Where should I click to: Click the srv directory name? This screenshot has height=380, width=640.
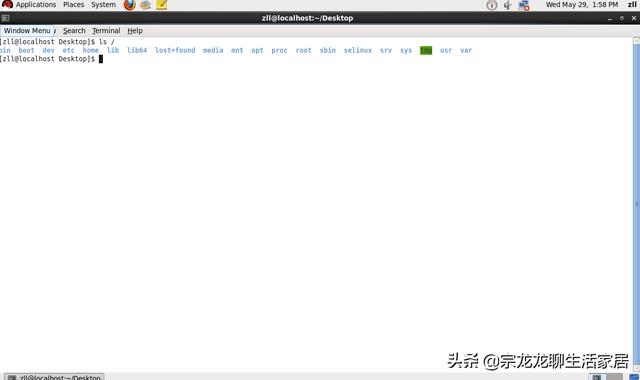click(x=386, y=50)
